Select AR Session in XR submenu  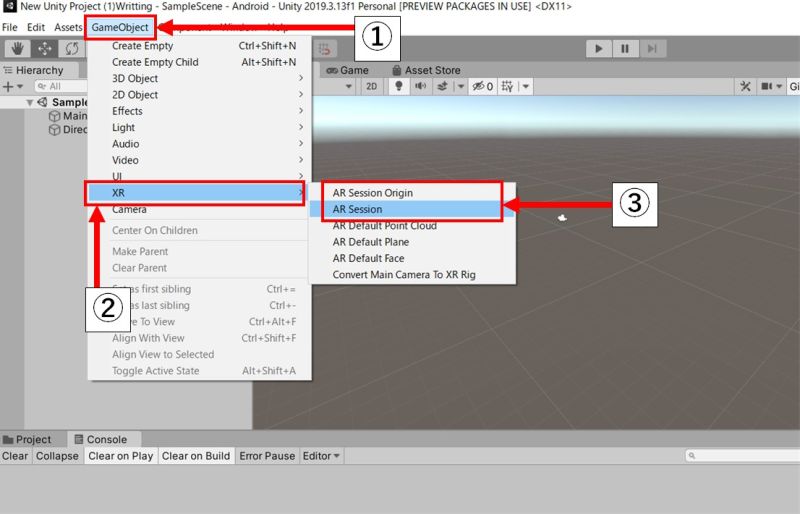(x=412, y=209)
